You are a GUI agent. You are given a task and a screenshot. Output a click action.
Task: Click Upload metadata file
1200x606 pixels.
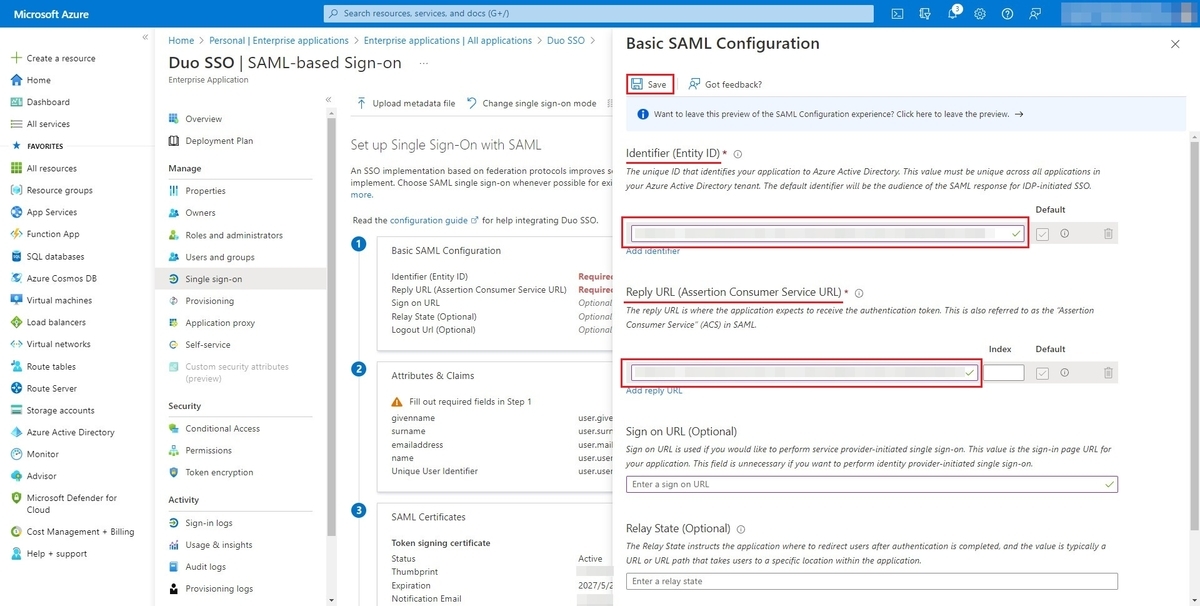coord(406,103)
